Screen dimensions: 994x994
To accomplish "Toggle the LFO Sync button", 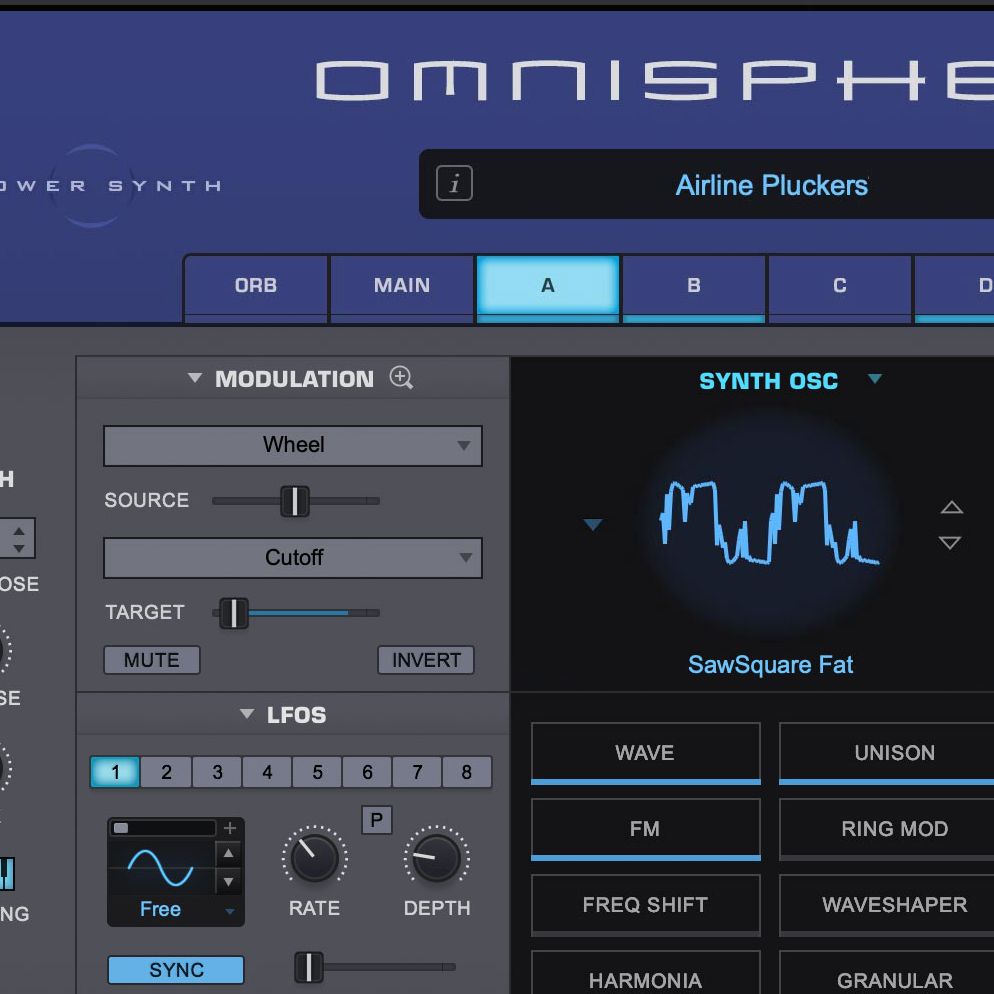I will [176, 970].
